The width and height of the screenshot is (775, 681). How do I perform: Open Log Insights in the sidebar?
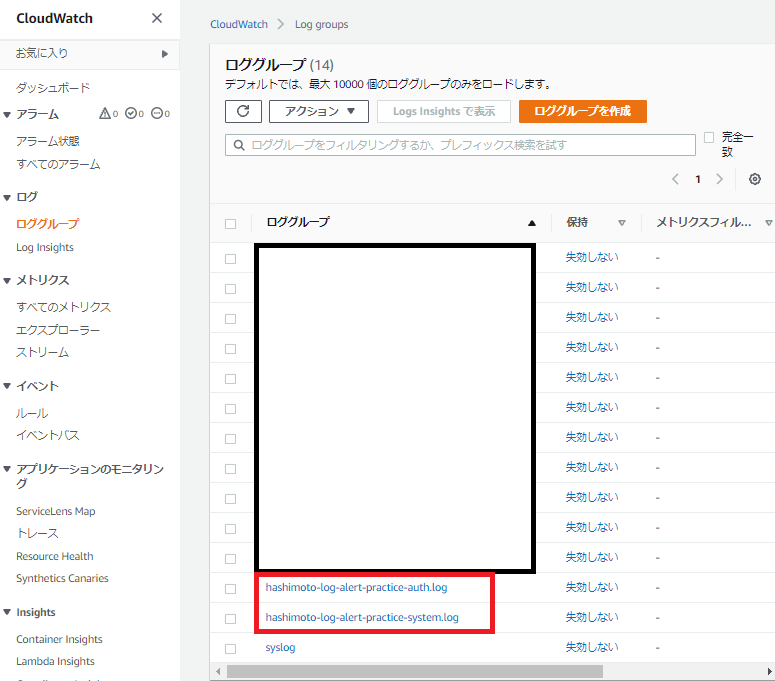45,247
